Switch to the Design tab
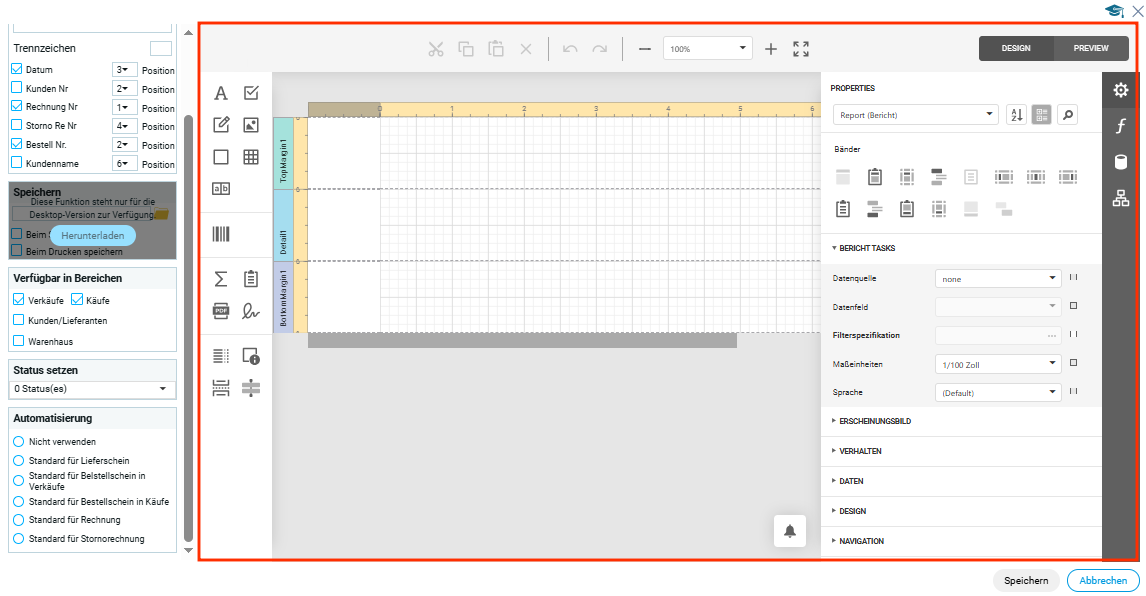This screenshot has height=596, width=1146. pos(1016,48)
